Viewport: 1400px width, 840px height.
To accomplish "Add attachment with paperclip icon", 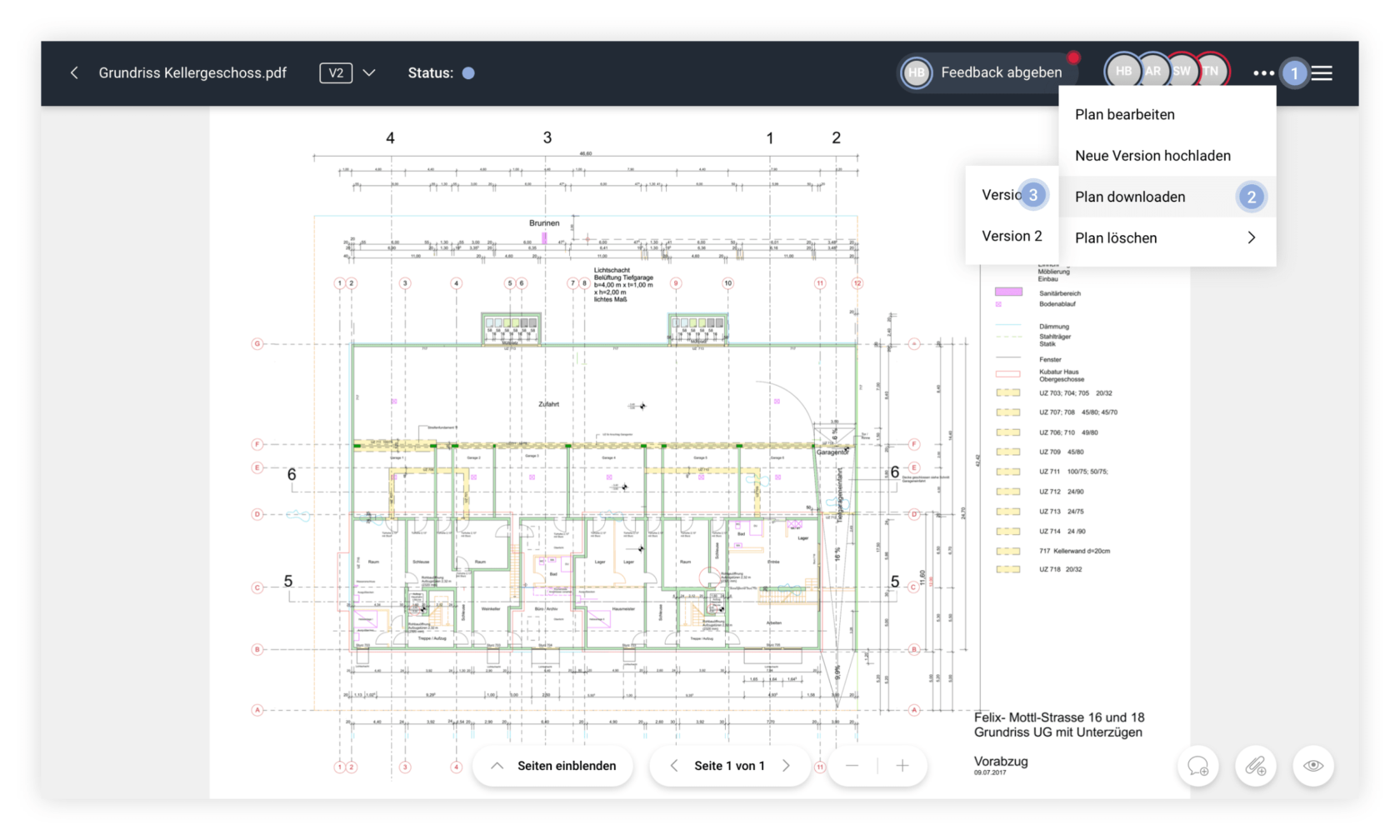I will point(1256,766).
